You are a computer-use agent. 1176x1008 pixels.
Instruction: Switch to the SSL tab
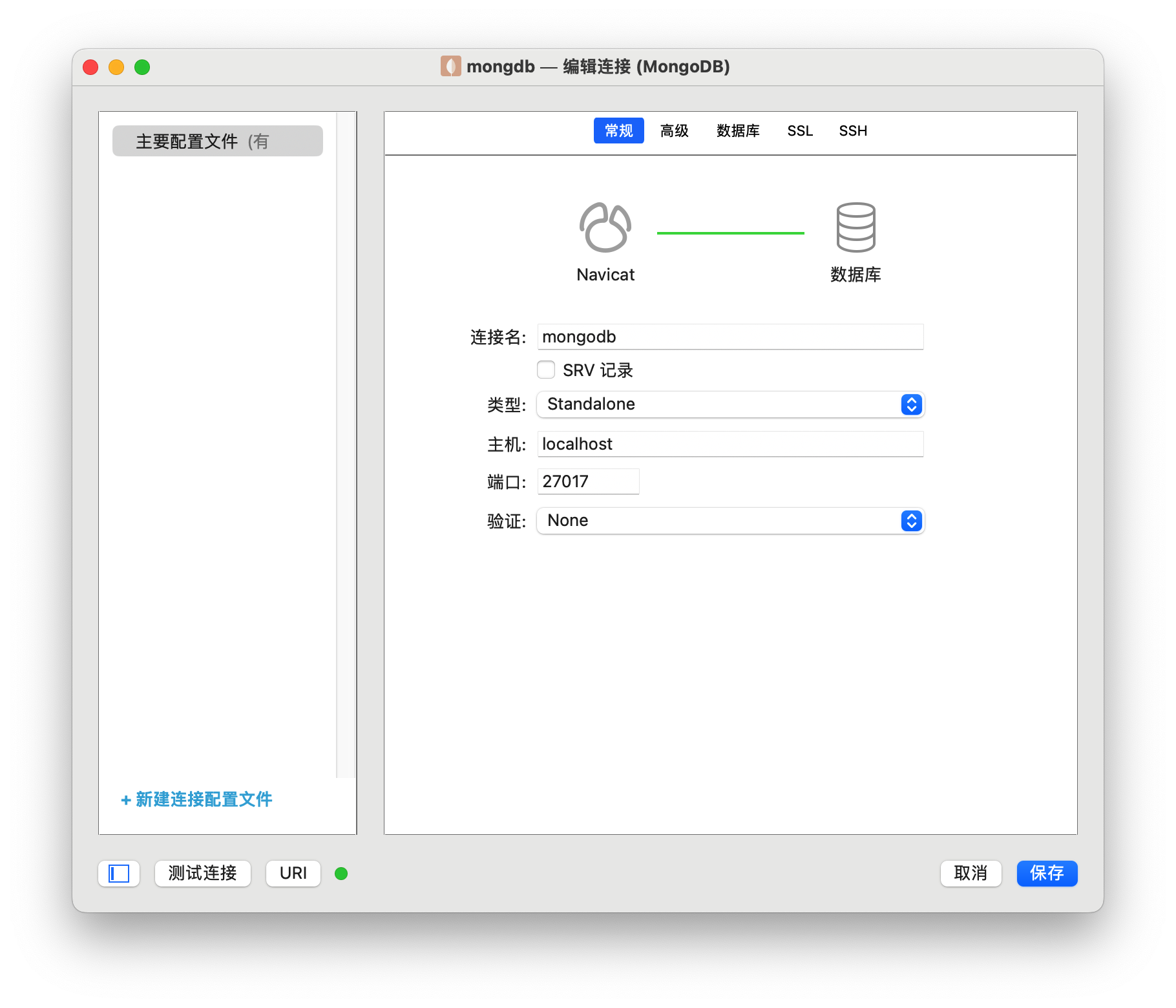(800, 131)
